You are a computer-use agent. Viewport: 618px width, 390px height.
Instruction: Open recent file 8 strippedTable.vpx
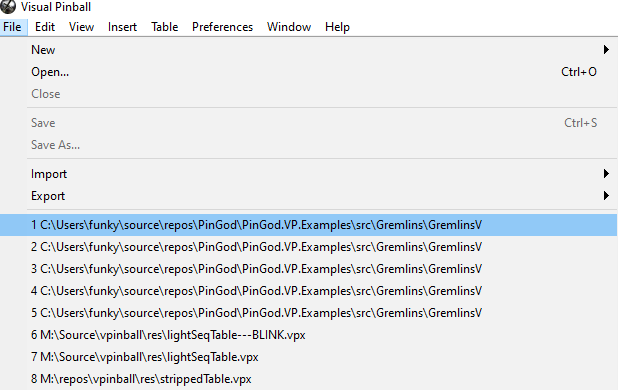tap(309, 379)
